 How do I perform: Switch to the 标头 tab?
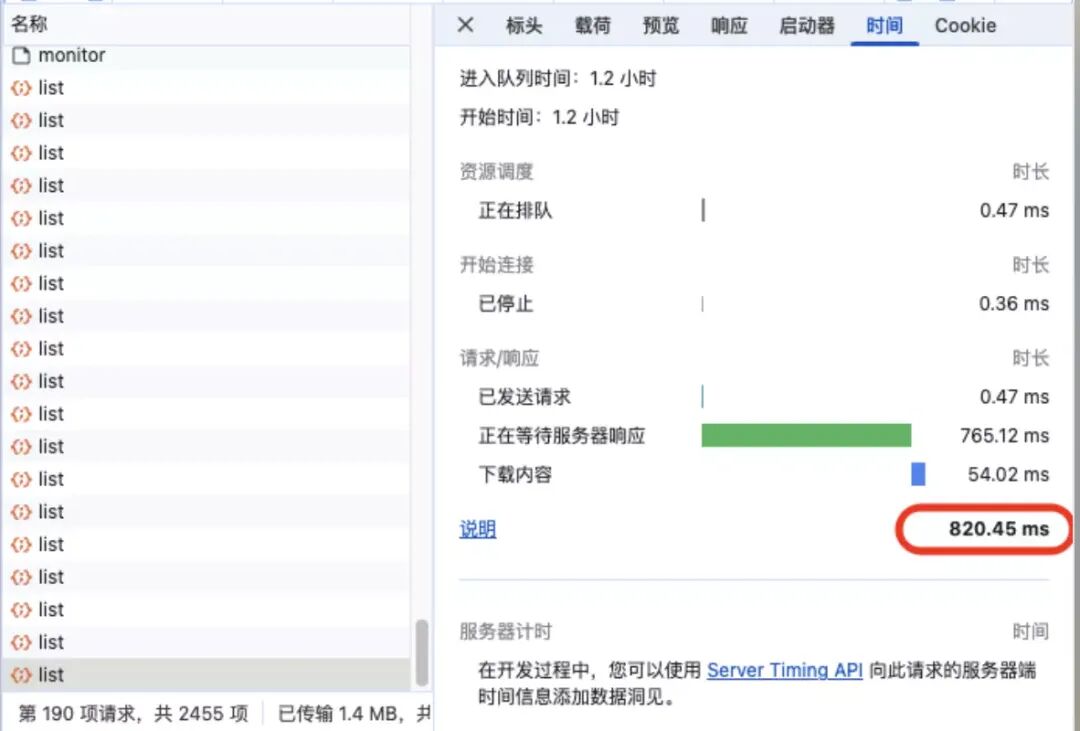click(523, 25)
